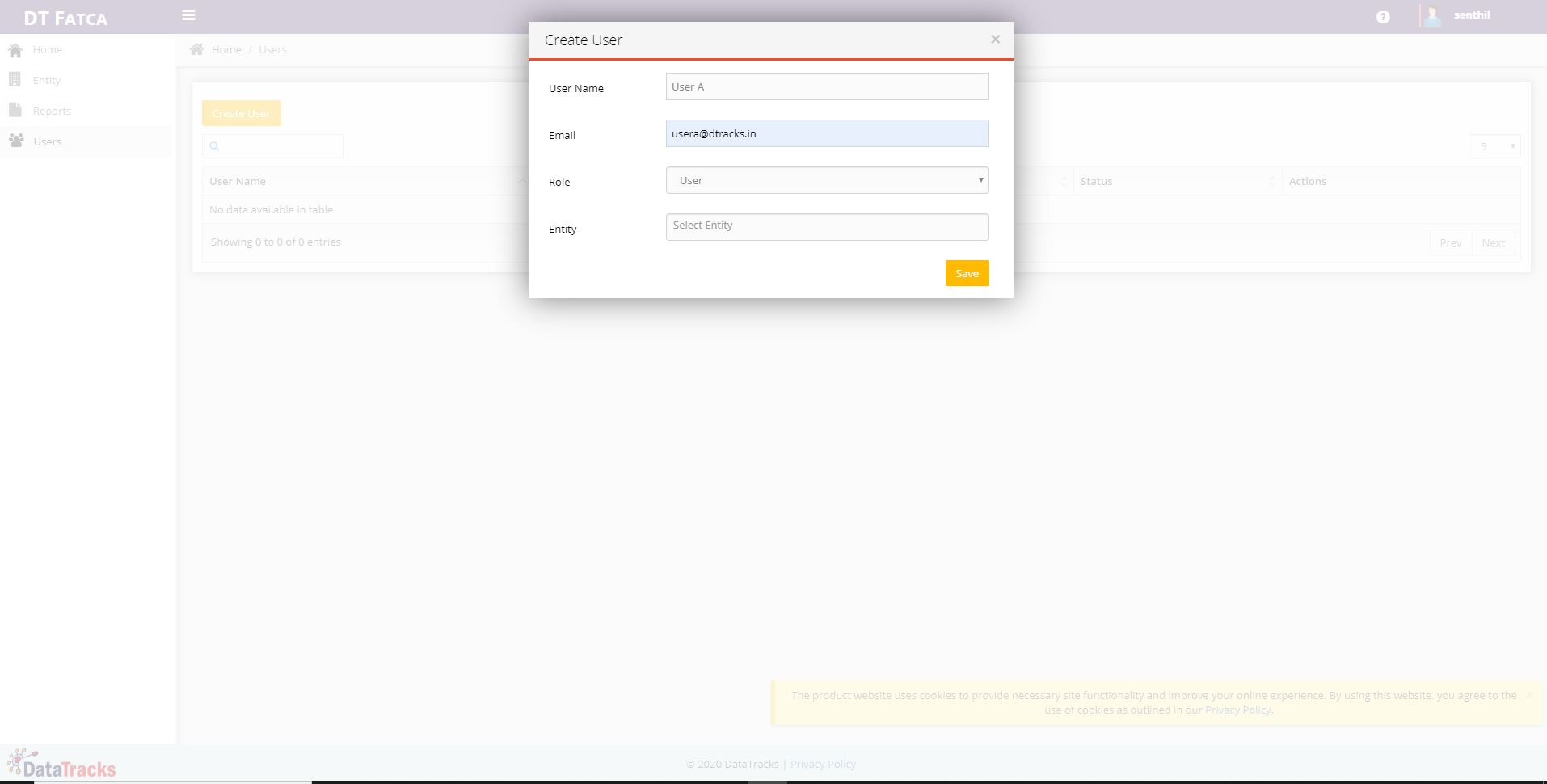Open Users in the sidebar menu
Viewport: 1547px width, 784px height.
48,141
